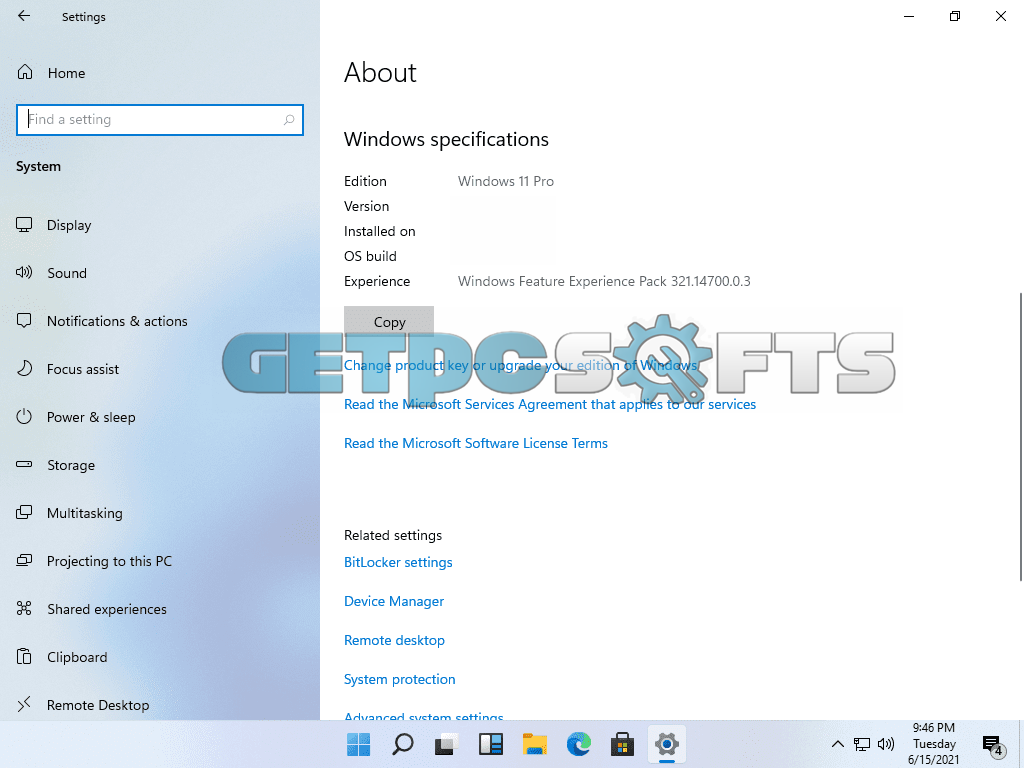Screen dimensions: 1024x768
Task: Restore down the Settings window
Action: coord(955,16)
